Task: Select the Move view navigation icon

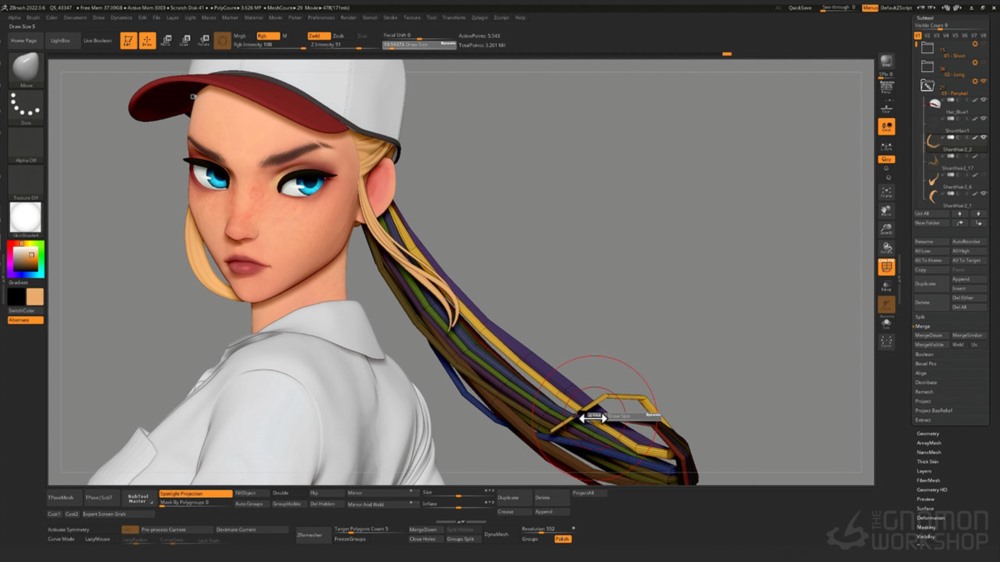Action: coord(886,211)
